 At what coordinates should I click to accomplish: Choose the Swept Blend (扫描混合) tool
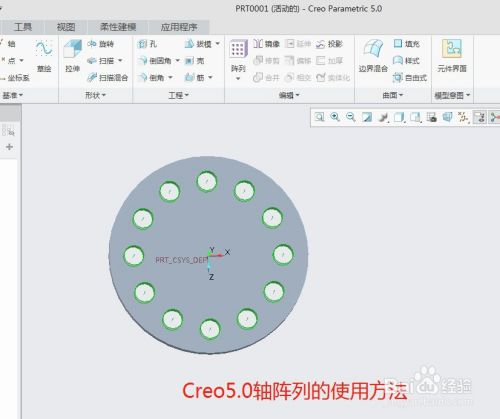coord(107,78)
